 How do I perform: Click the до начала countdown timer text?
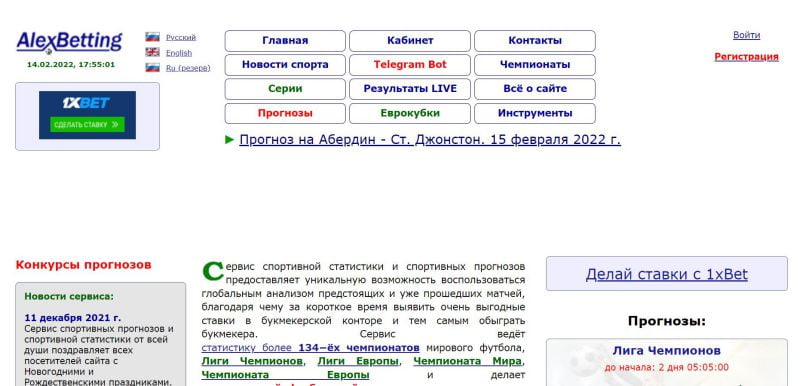coord(666,368)
